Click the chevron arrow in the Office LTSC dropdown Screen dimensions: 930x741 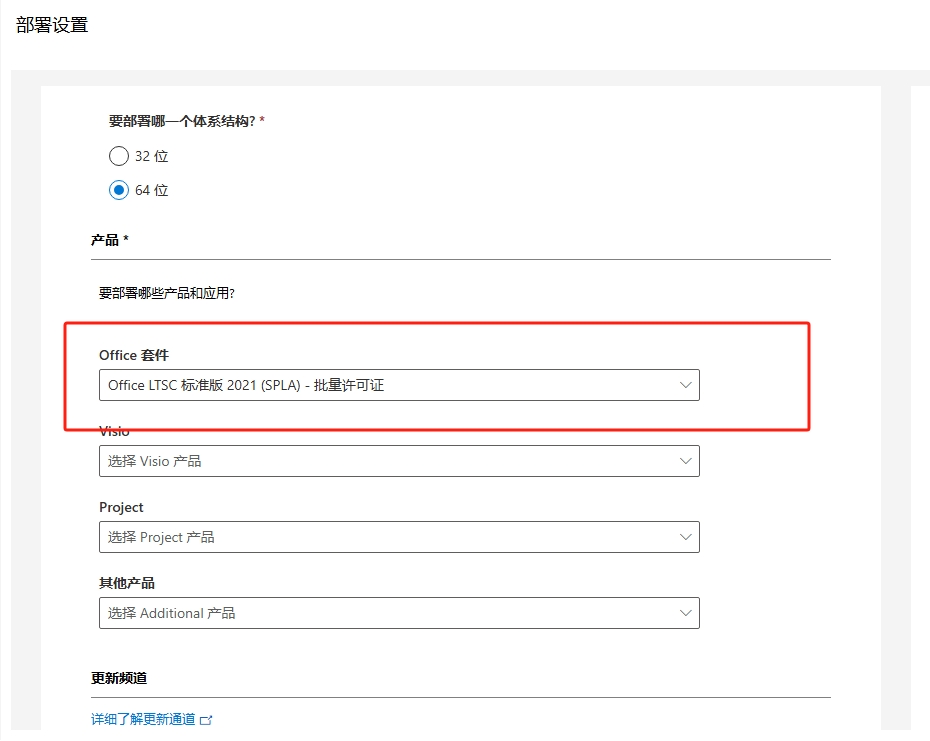[x=686, y=385]
